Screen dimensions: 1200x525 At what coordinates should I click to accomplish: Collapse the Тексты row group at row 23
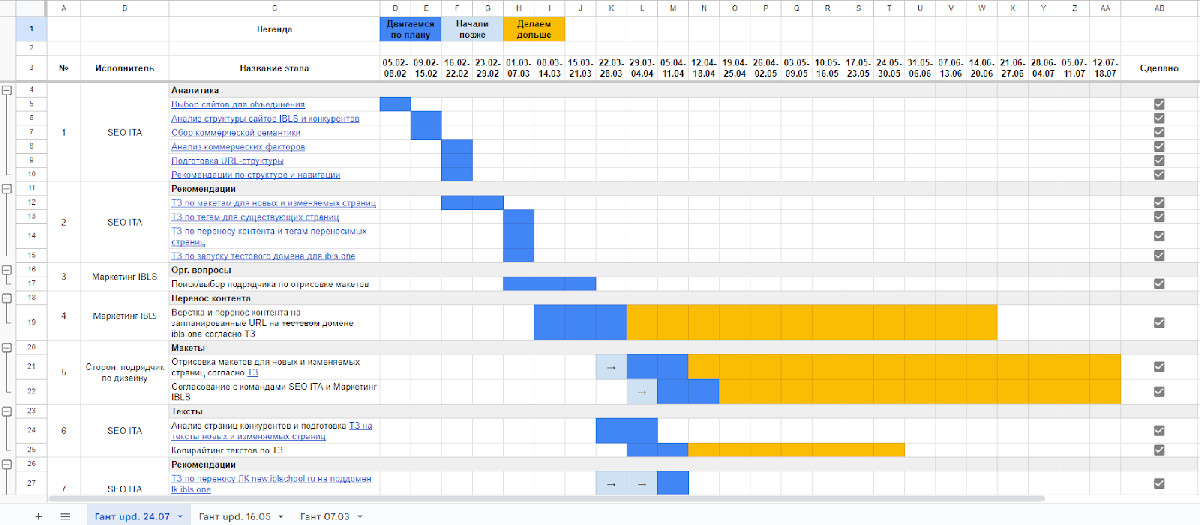[x=8, y=411]
